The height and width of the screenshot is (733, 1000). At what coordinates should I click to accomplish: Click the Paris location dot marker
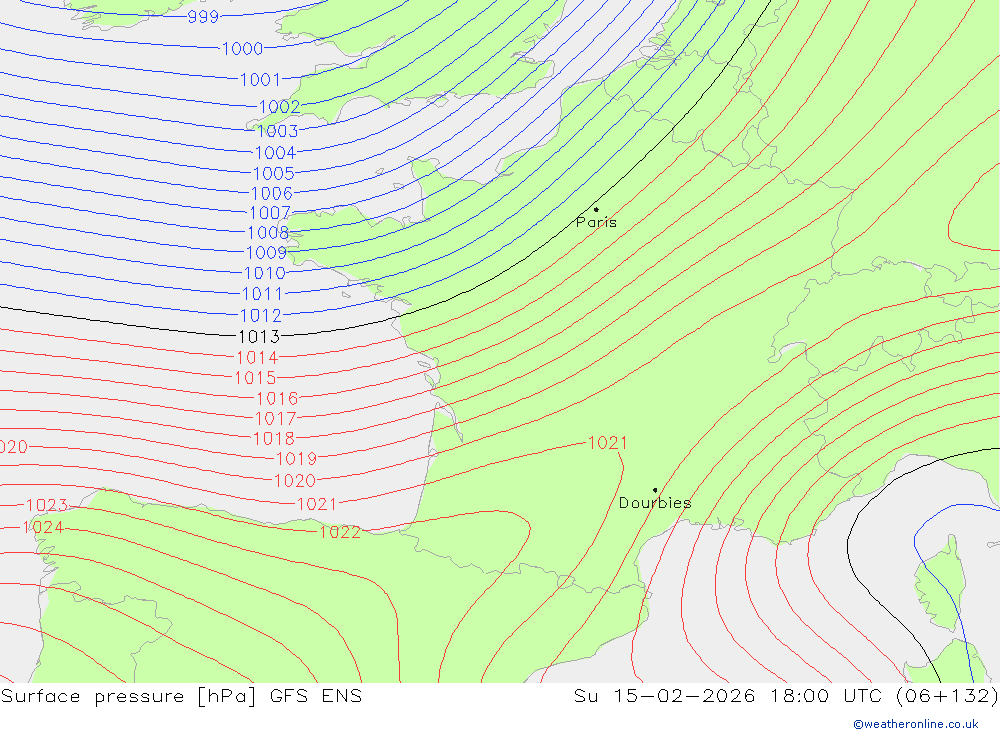pos(596,209)
